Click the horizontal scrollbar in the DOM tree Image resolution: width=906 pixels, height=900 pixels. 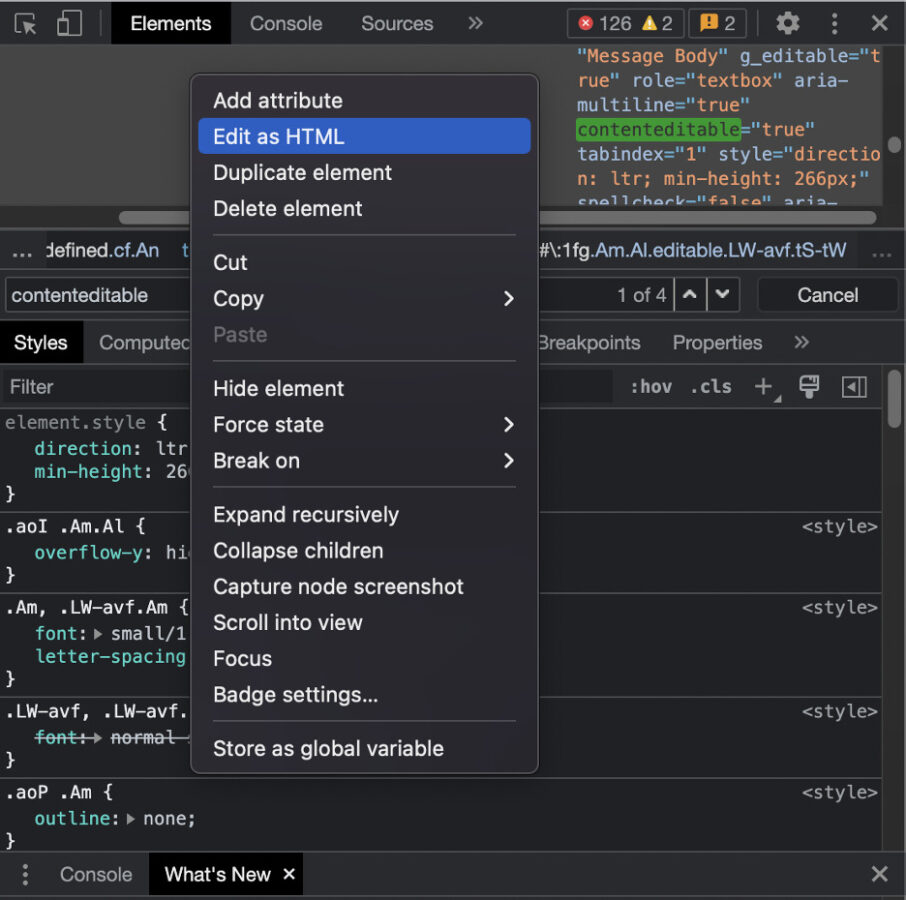click(700, 217)
